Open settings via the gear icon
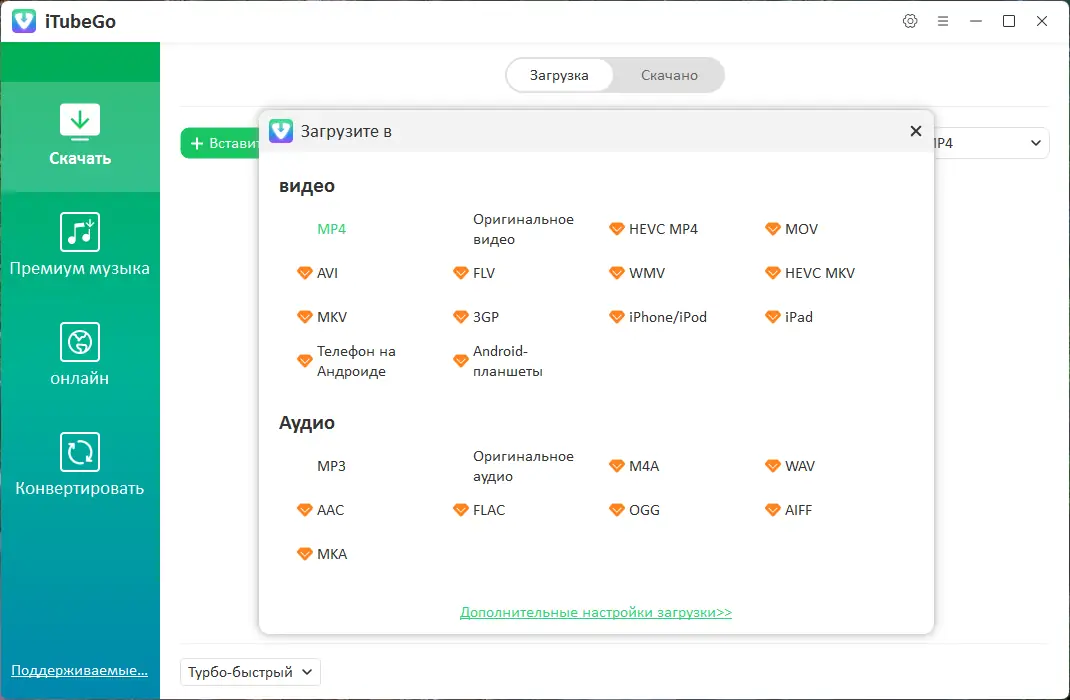 click(910, 21)
